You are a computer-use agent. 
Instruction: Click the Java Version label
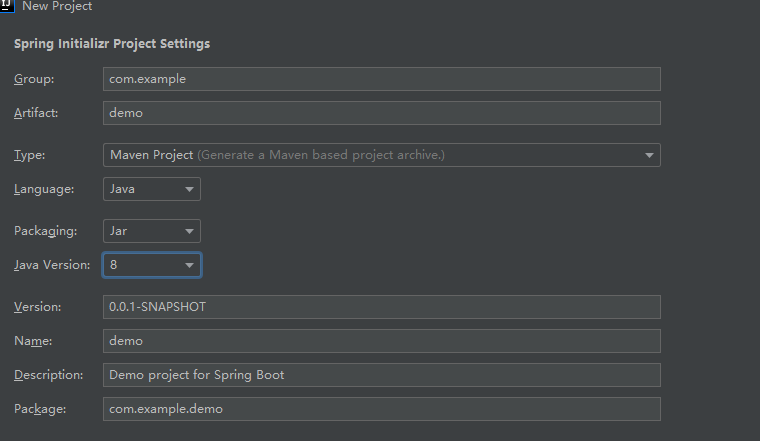pos(52,265)
